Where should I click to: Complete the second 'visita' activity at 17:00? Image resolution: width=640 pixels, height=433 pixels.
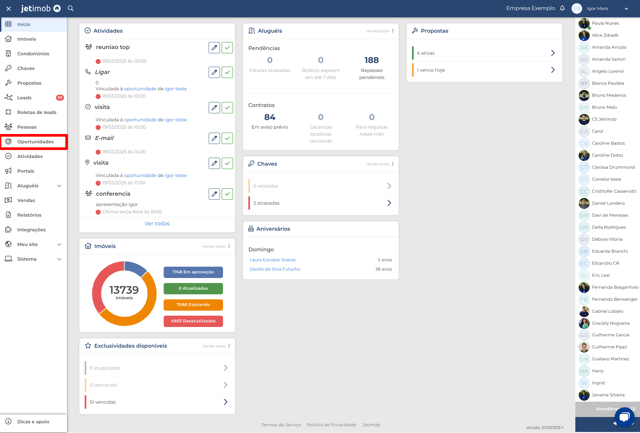pos(227,163)
